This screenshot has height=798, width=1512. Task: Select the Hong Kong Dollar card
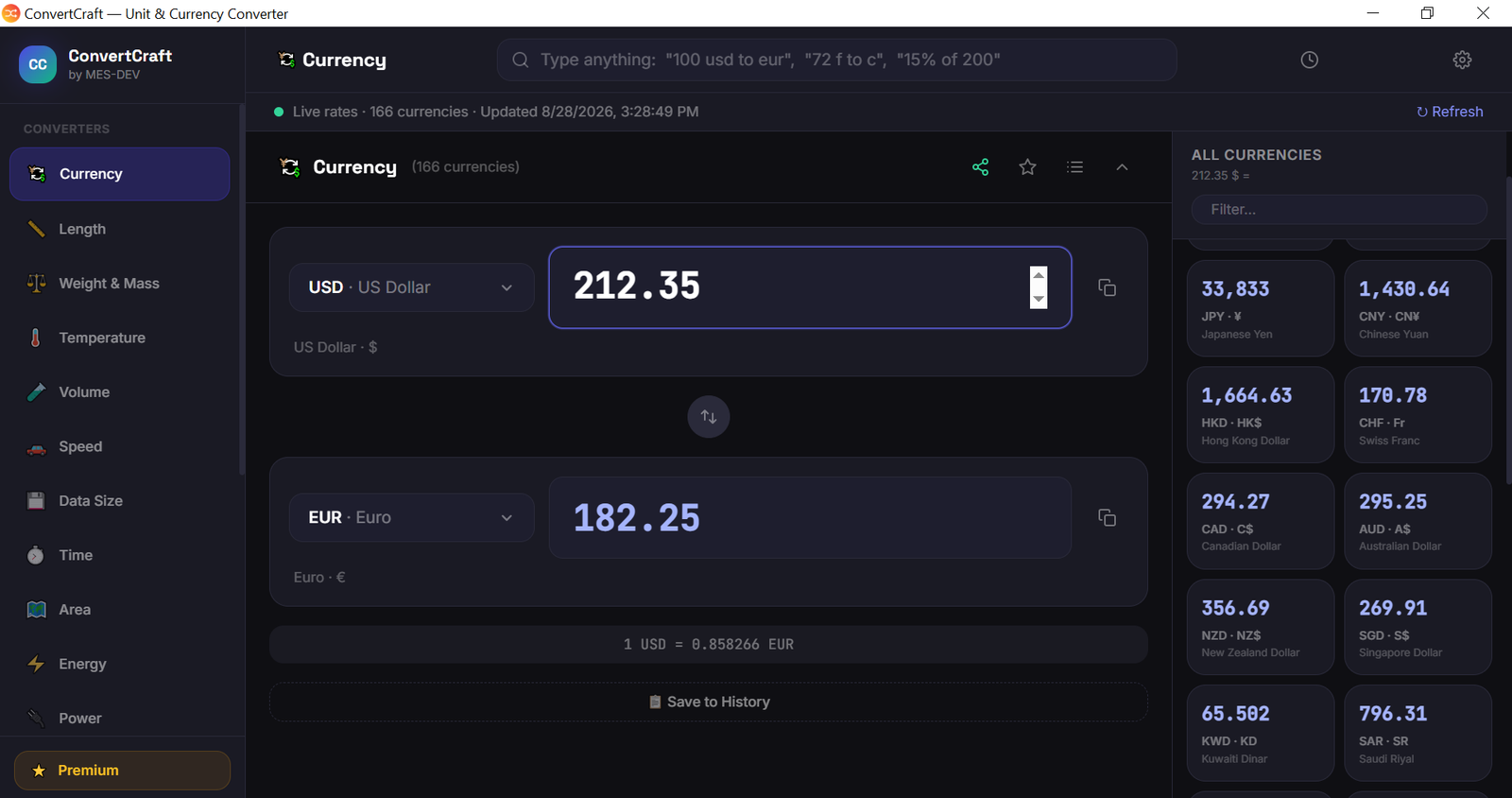tap(1261, 415)
